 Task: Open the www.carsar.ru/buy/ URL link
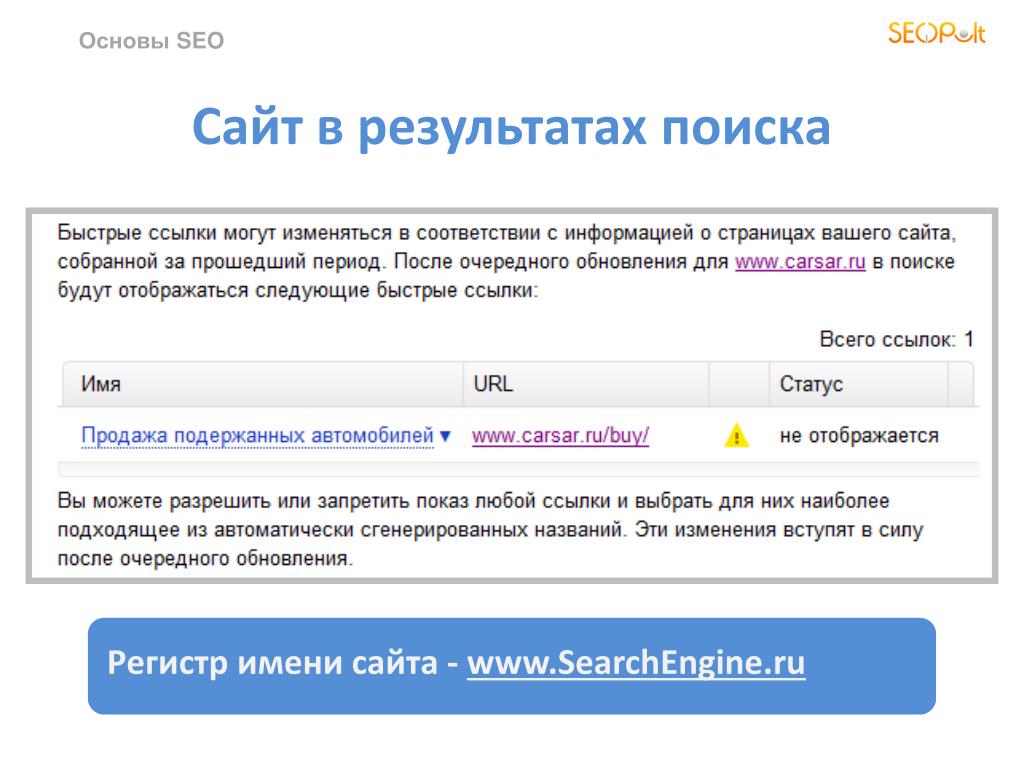[x=560, y=435]
